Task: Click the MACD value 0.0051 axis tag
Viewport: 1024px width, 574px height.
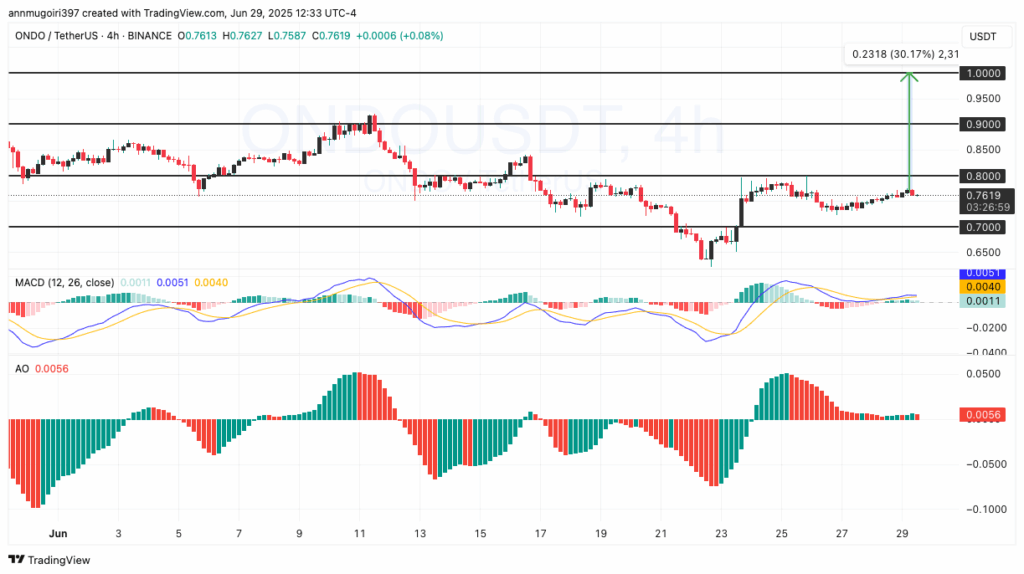Action: pos(982,274)
